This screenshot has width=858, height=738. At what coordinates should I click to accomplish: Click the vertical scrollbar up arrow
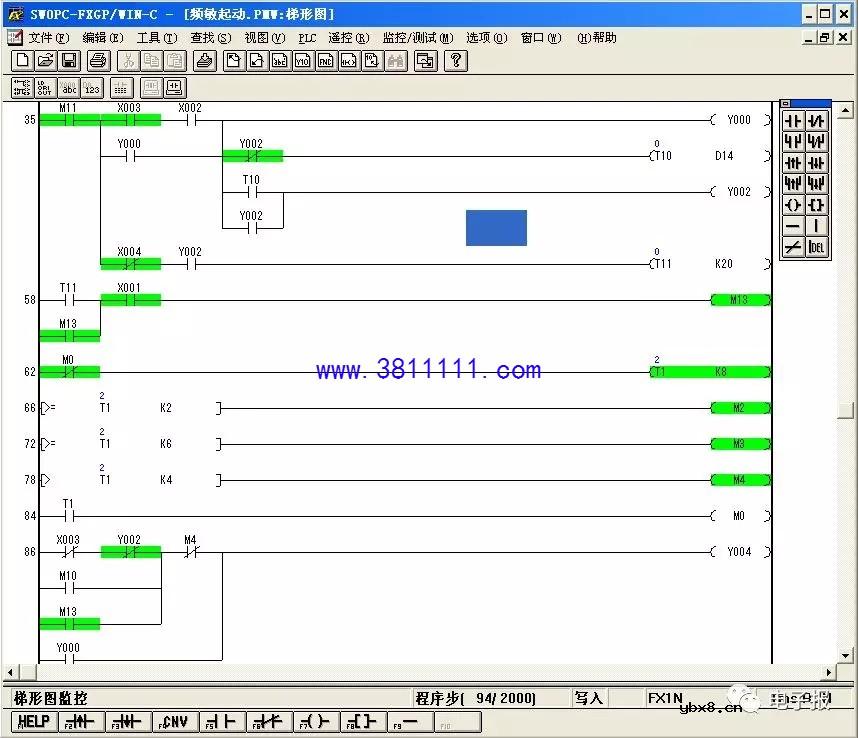point(846,110)
